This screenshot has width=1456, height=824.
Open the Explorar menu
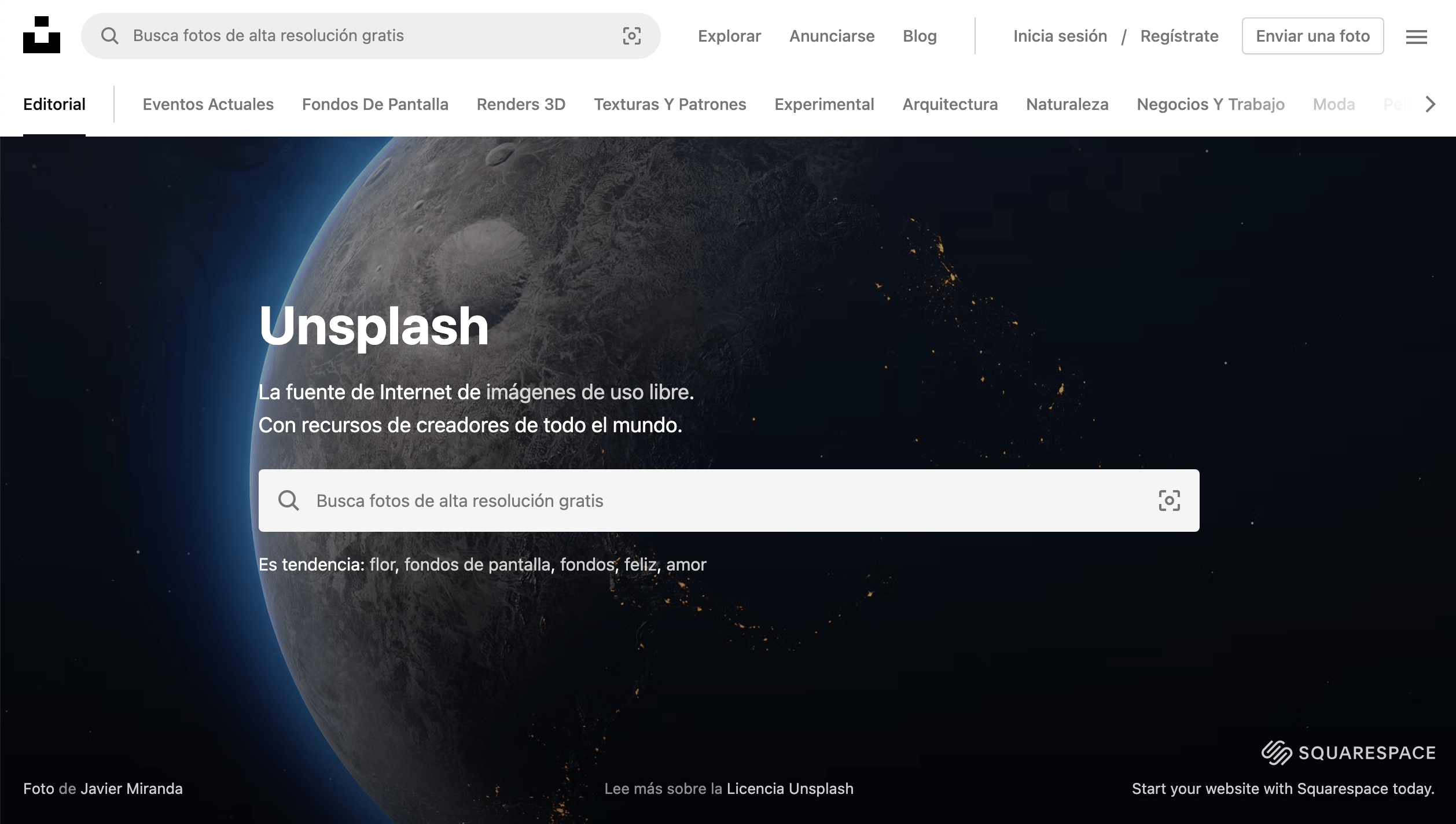tap(729, 36)
